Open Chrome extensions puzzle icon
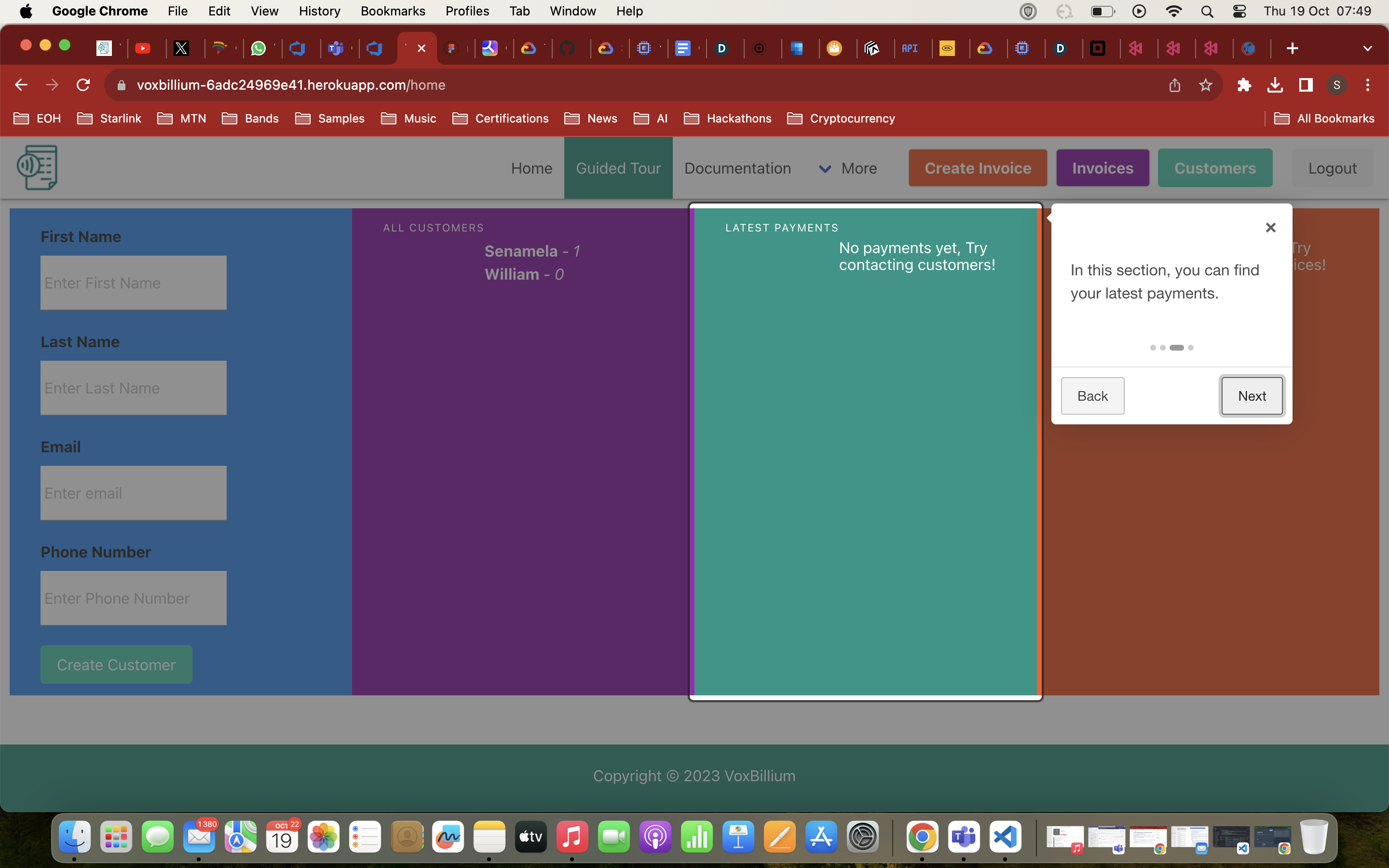This screenshot has width=1389, height=868. pos(1244,85)
